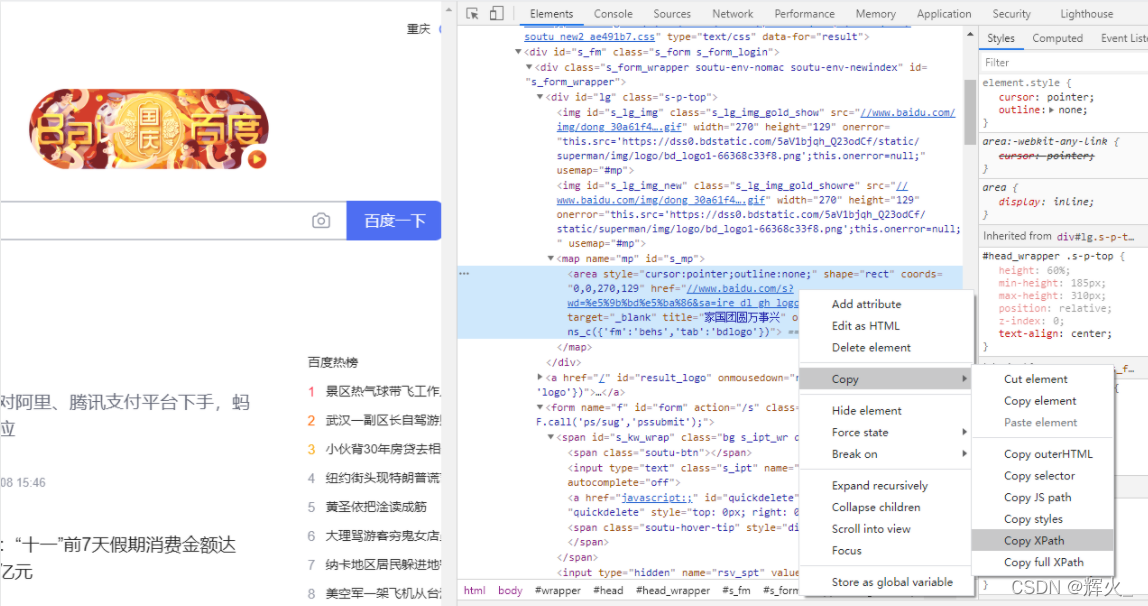Expand the Force state submenu
The width and height of the screenshot is (1148, 606).
coord(886,433)
